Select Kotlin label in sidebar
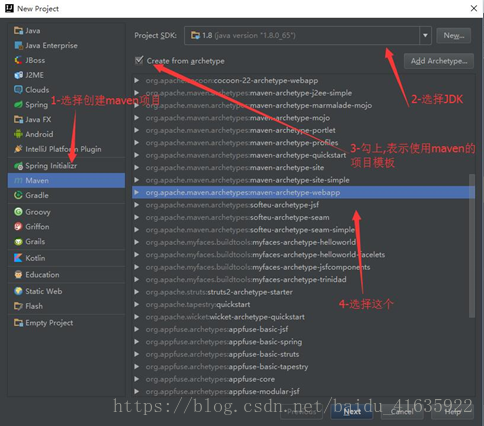Viewport: 484px width, 426px height. [x=35, y=258]
